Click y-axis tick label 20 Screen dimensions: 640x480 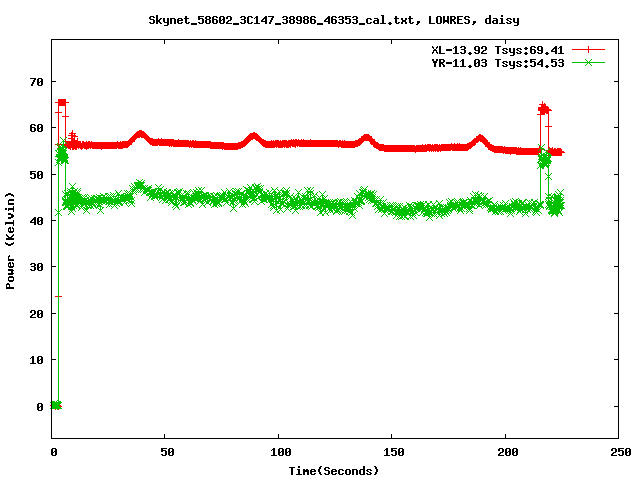[x=36, y=313]
